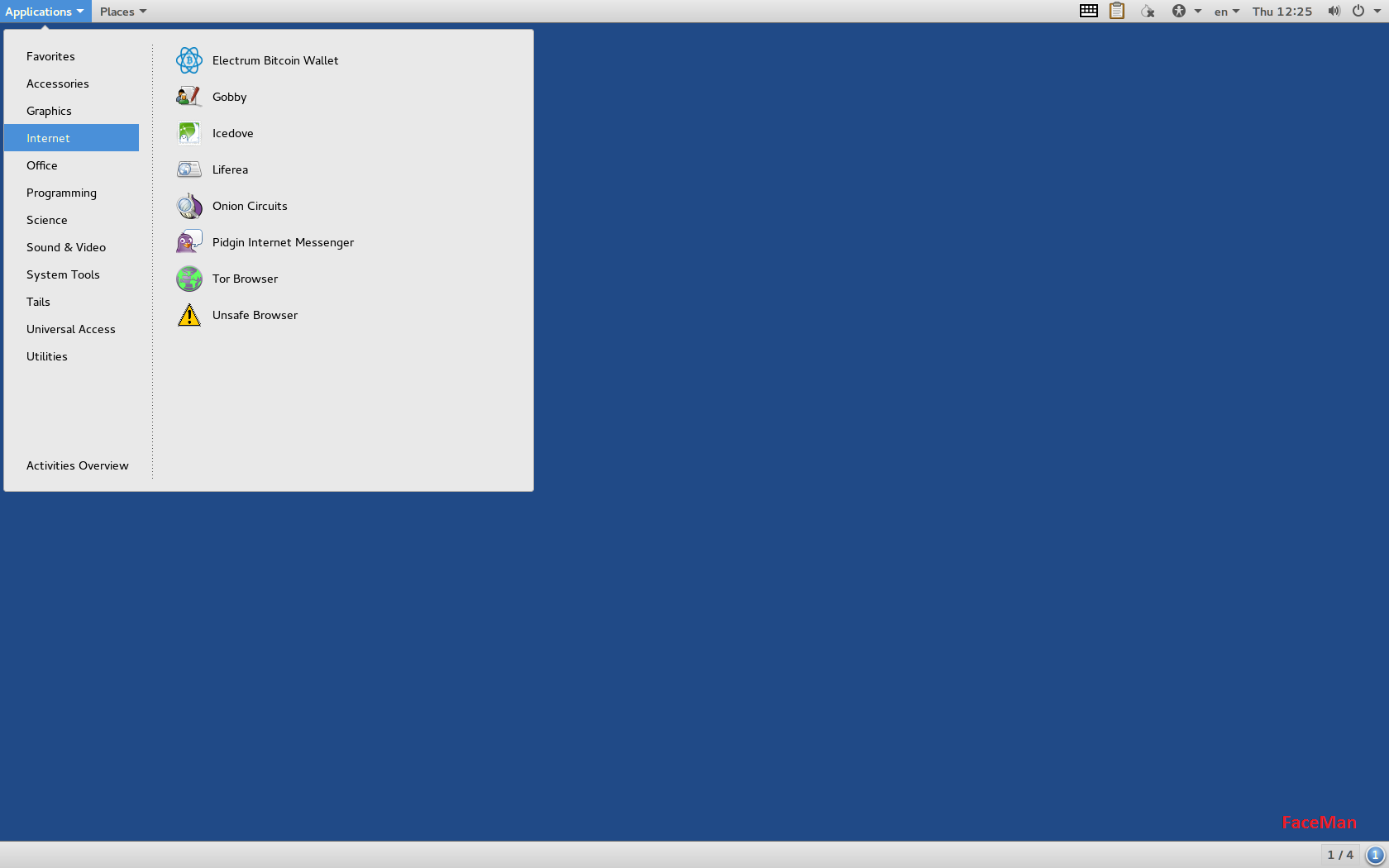Open the Liferea feed reader icon
1389x868 pixels.
pos(189,169)
